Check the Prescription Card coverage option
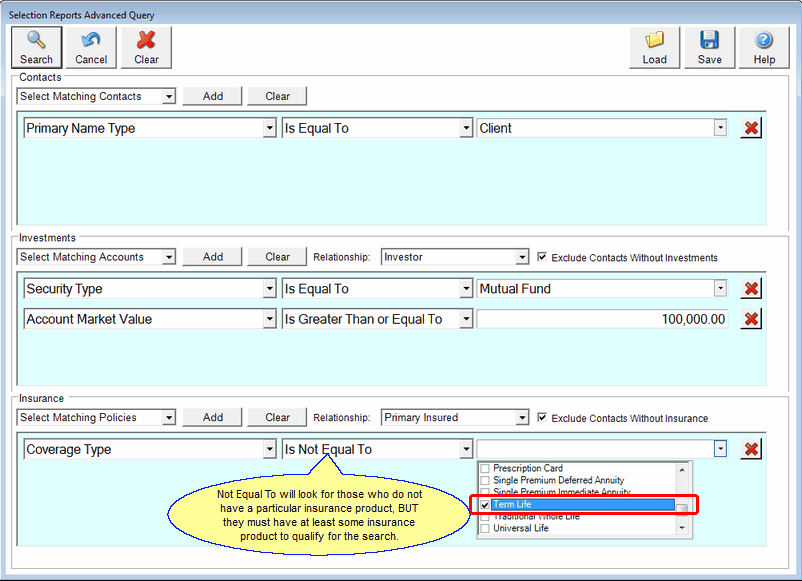 point(484,467)
